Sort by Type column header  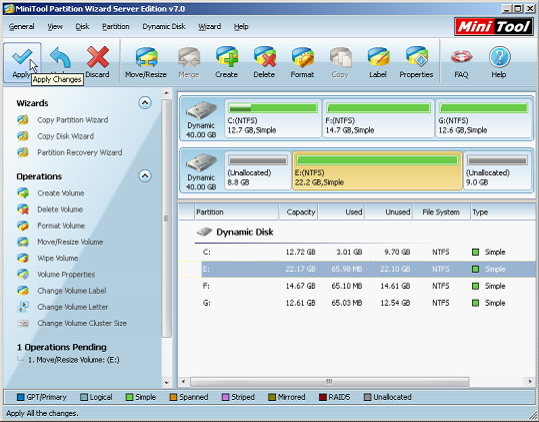point(503,212)
